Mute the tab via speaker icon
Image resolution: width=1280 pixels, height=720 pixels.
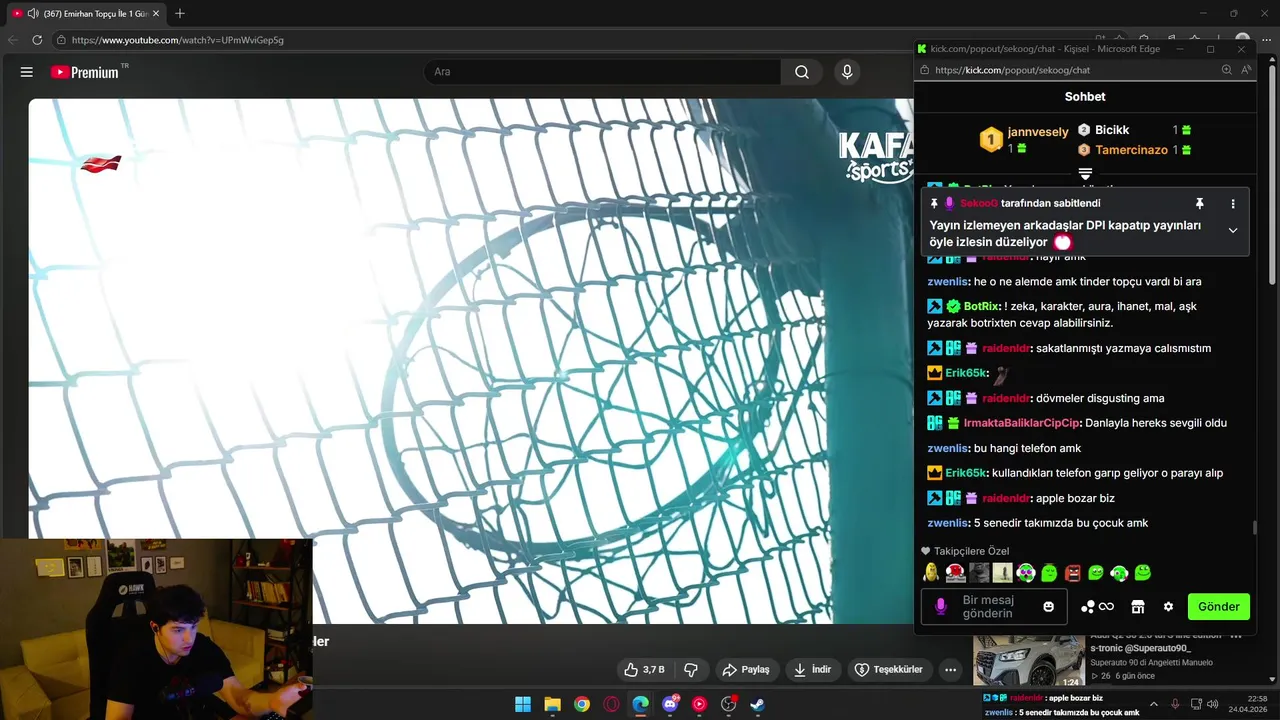click(33, 13)
